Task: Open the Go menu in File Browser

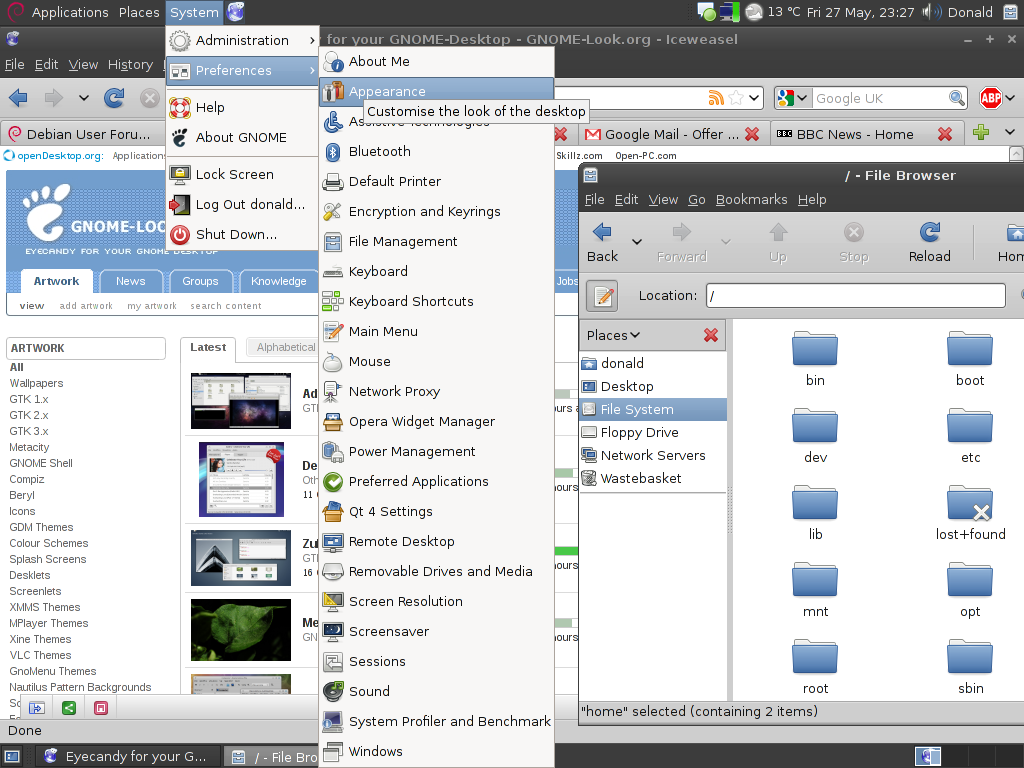Action: [696, 200]
